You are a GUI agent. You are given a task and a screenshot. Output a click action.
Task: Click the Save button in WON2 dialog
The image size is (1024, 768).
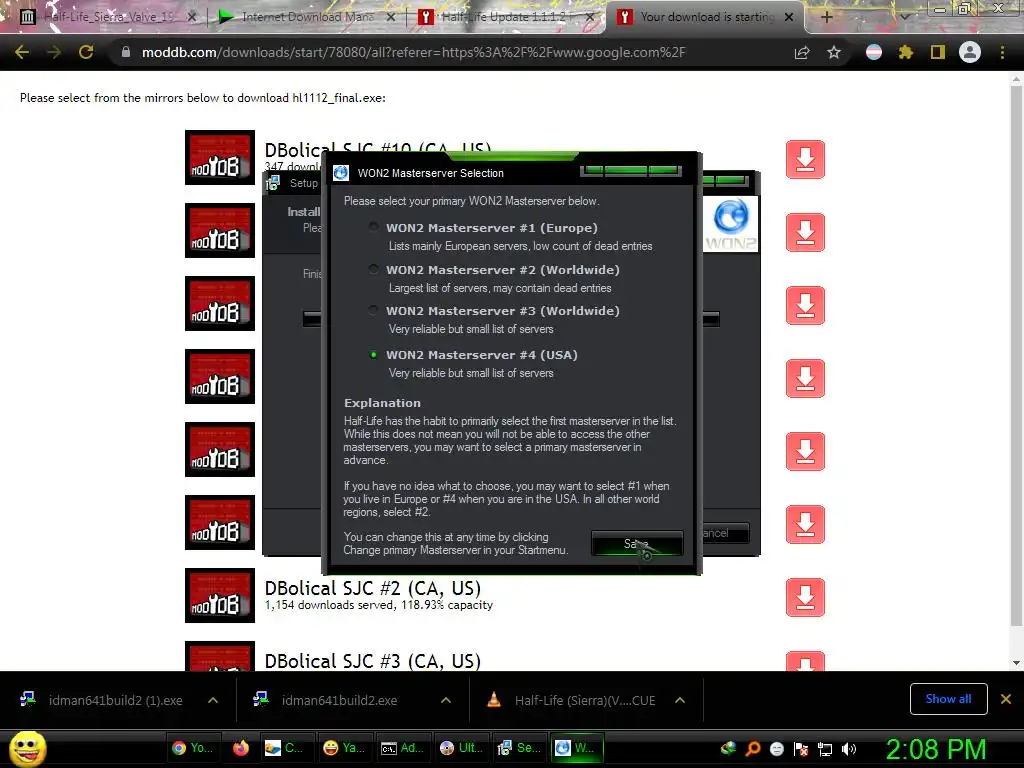pyautogui.click(x=637, y=543)
